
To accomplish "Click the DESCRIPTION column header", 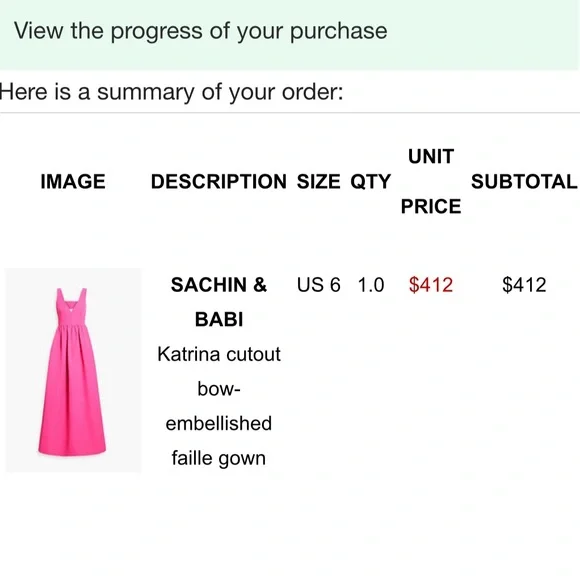I will (x=219, y=182).
